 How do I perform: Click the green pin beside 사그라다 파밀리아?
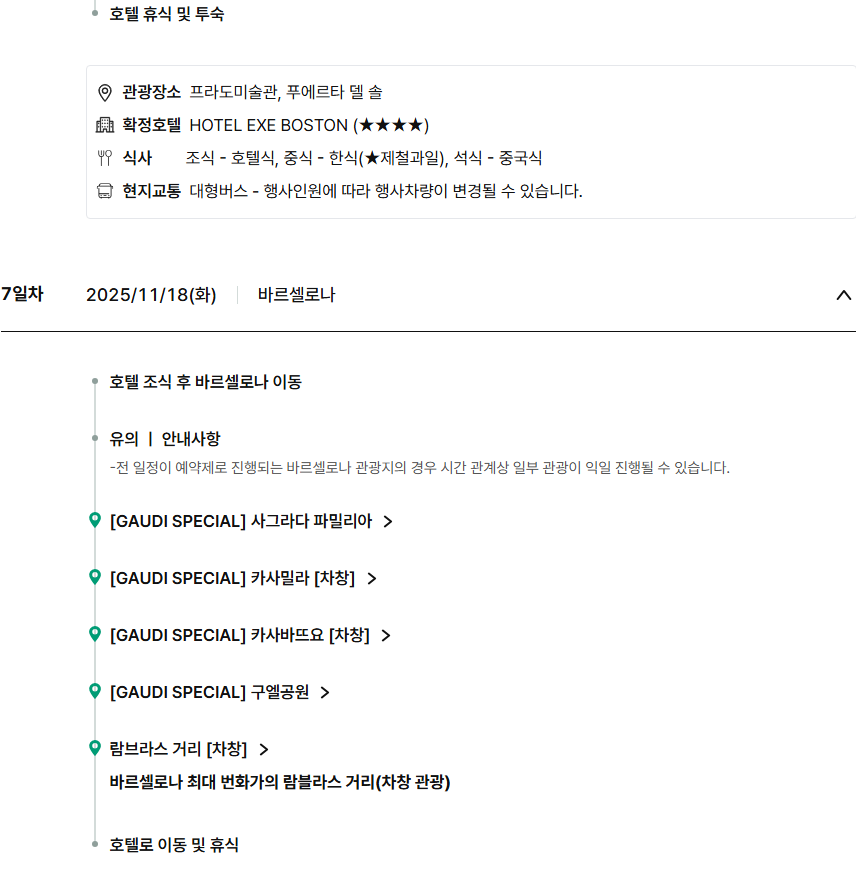point(95,520)
